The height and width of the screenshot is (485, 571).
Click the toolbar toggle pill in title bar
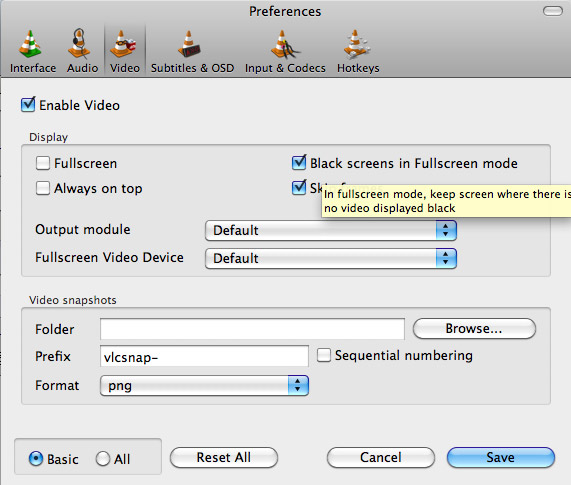[553, 11]
